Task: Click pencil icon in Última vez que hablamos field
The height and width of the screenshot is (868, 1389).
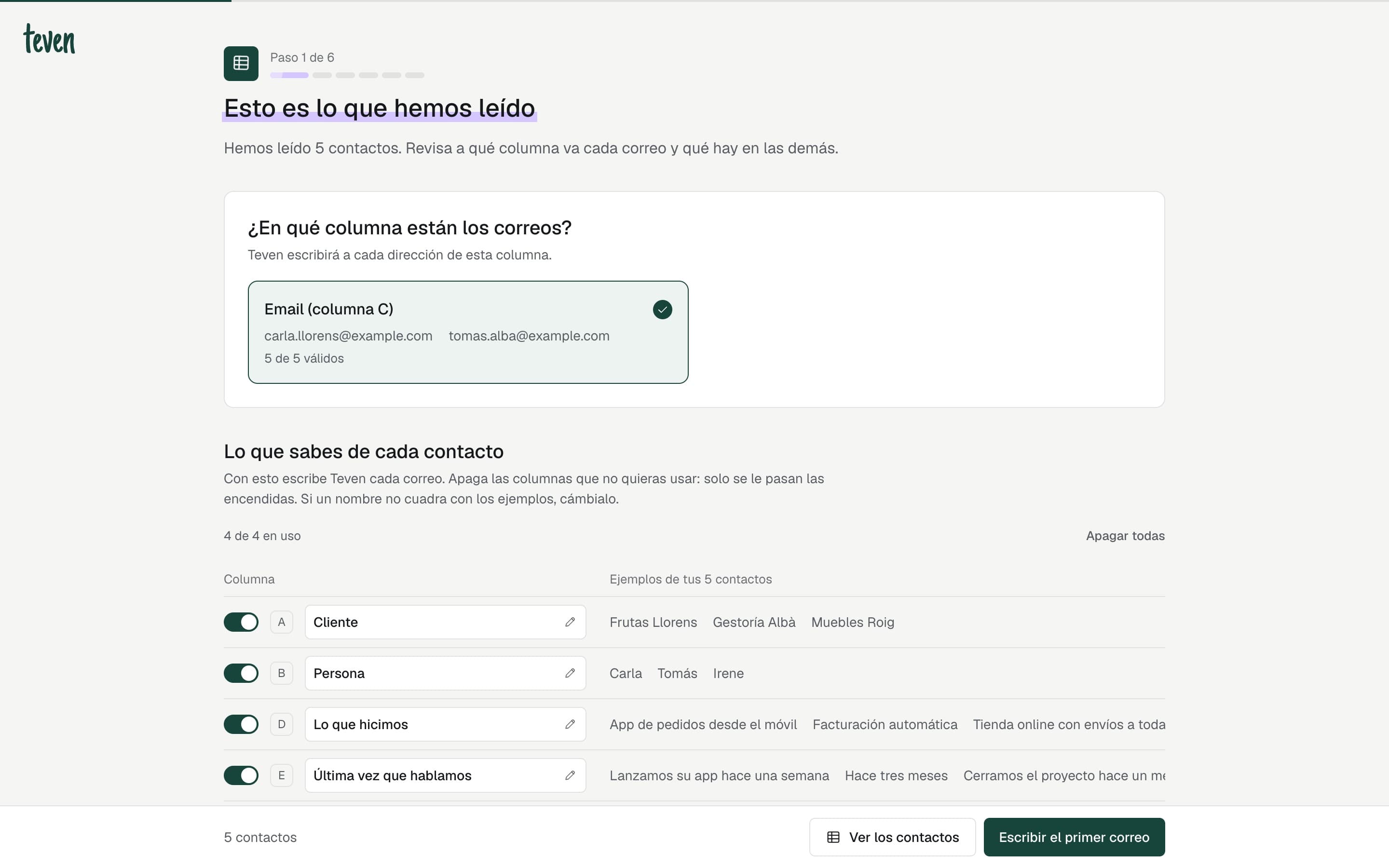Action: [x=570, y=775]
